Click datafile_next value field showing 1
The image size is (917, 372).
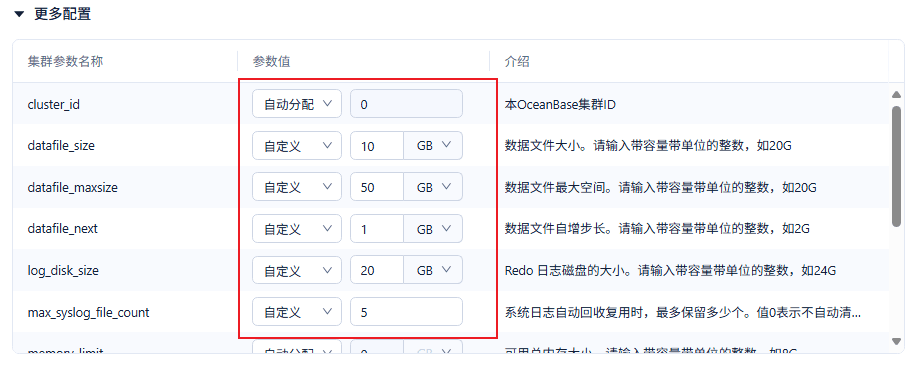pyautogui.click(x=377, y=229)
